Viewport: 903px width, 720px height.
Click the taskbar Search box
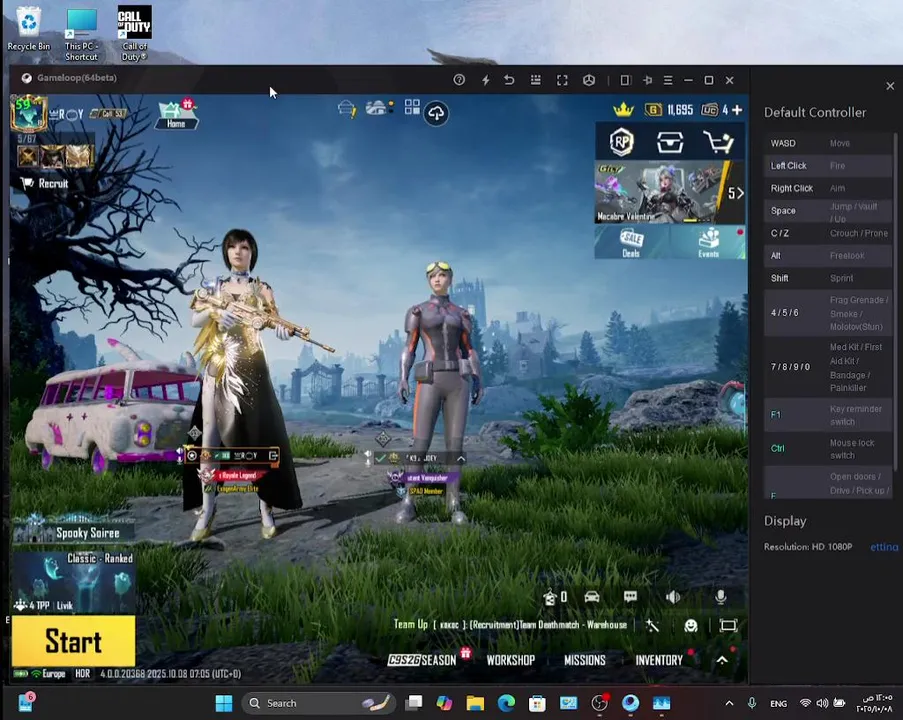point(318,703)
